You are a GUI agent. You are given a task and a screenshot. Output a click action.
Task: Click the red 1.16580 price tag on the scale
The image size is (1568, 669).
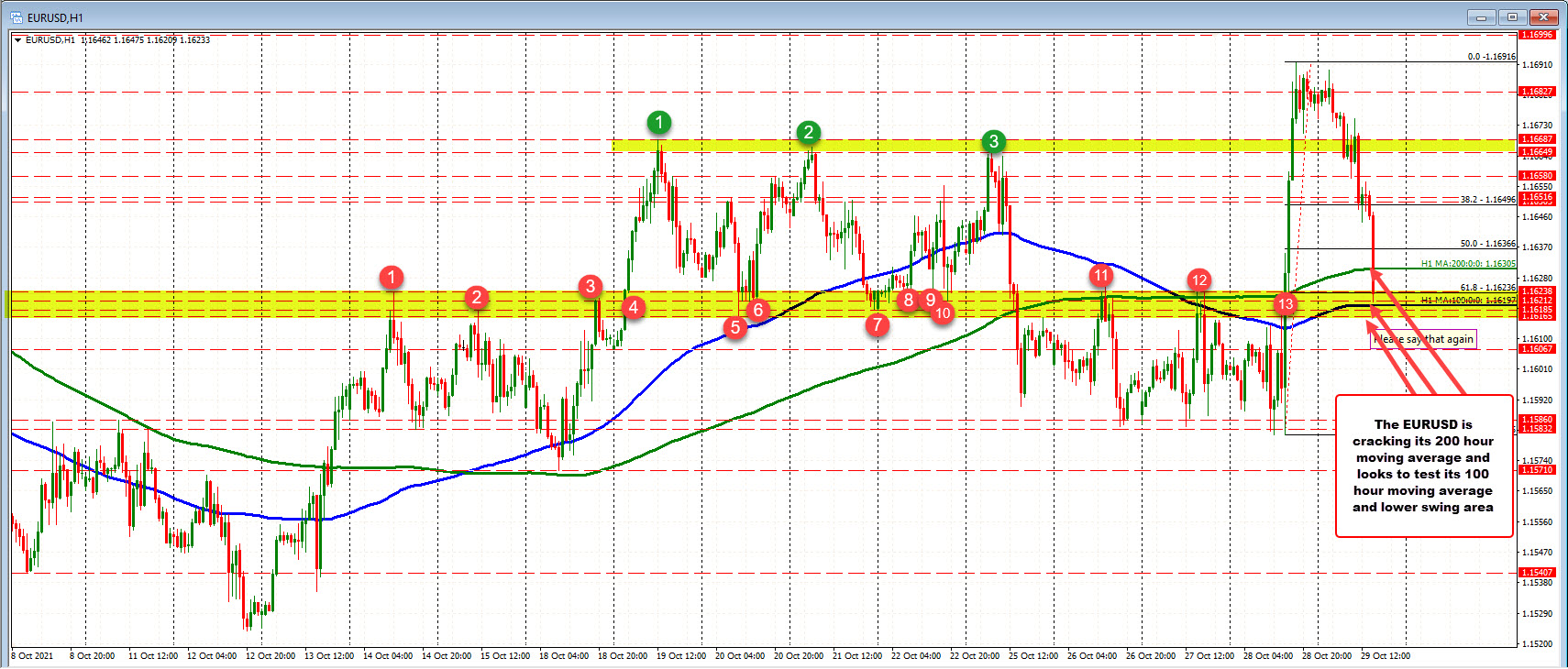(1538, 176)
